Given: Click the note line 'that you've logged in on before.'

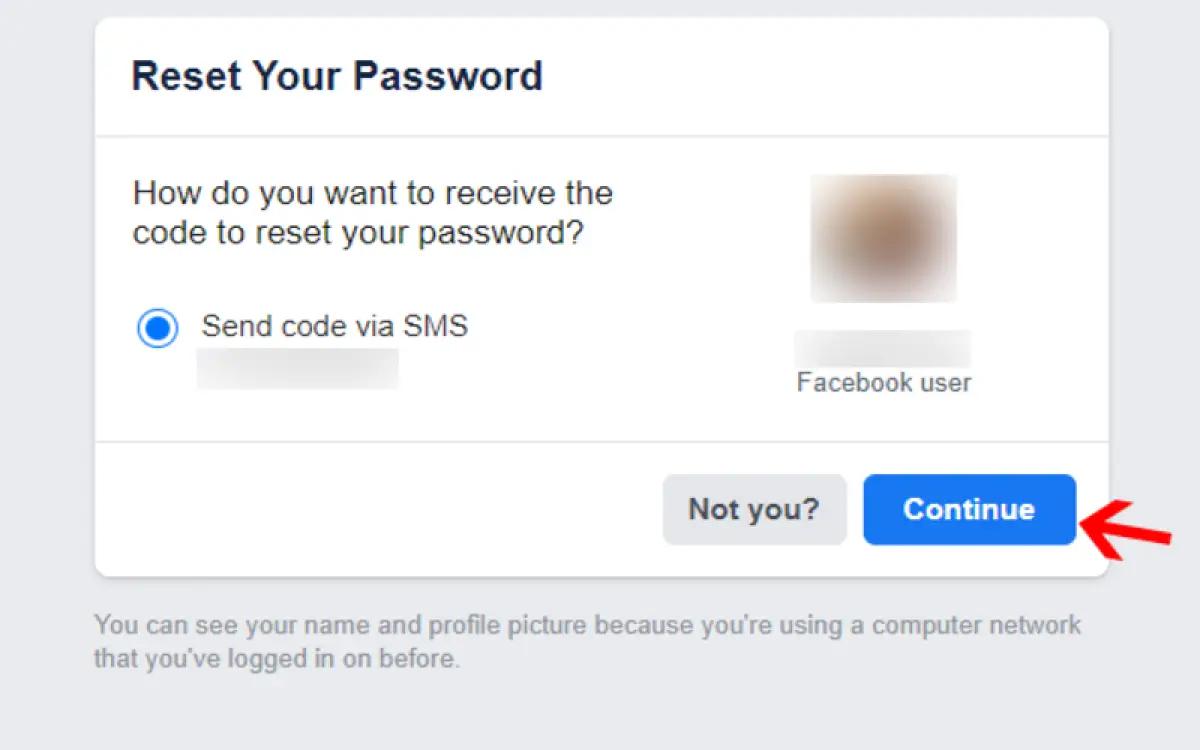Looking at the screenshot, I should pos(277,659).
